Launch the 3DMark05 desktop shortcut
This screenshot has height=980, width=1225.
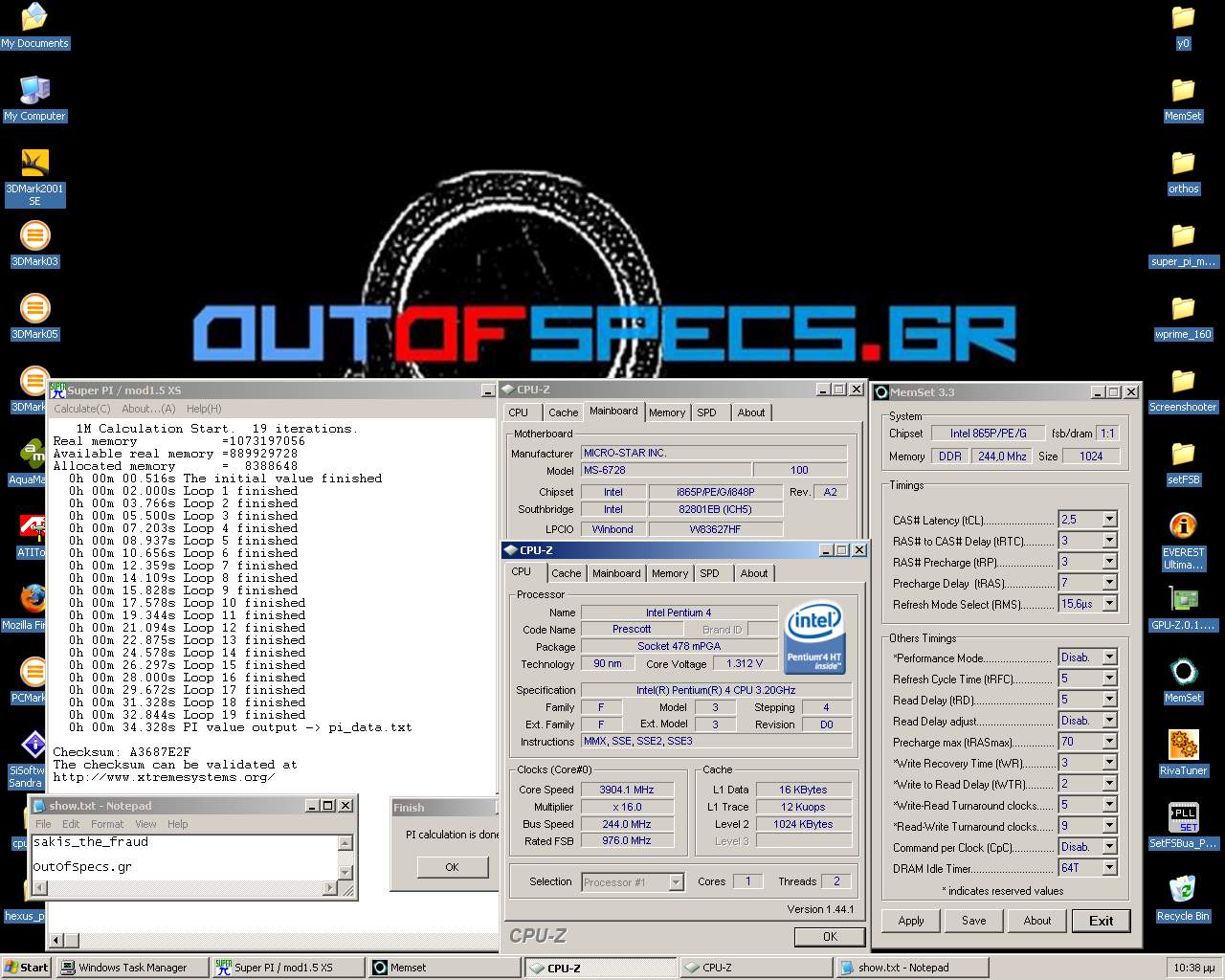pyautogui.click(x=34, y=317)
